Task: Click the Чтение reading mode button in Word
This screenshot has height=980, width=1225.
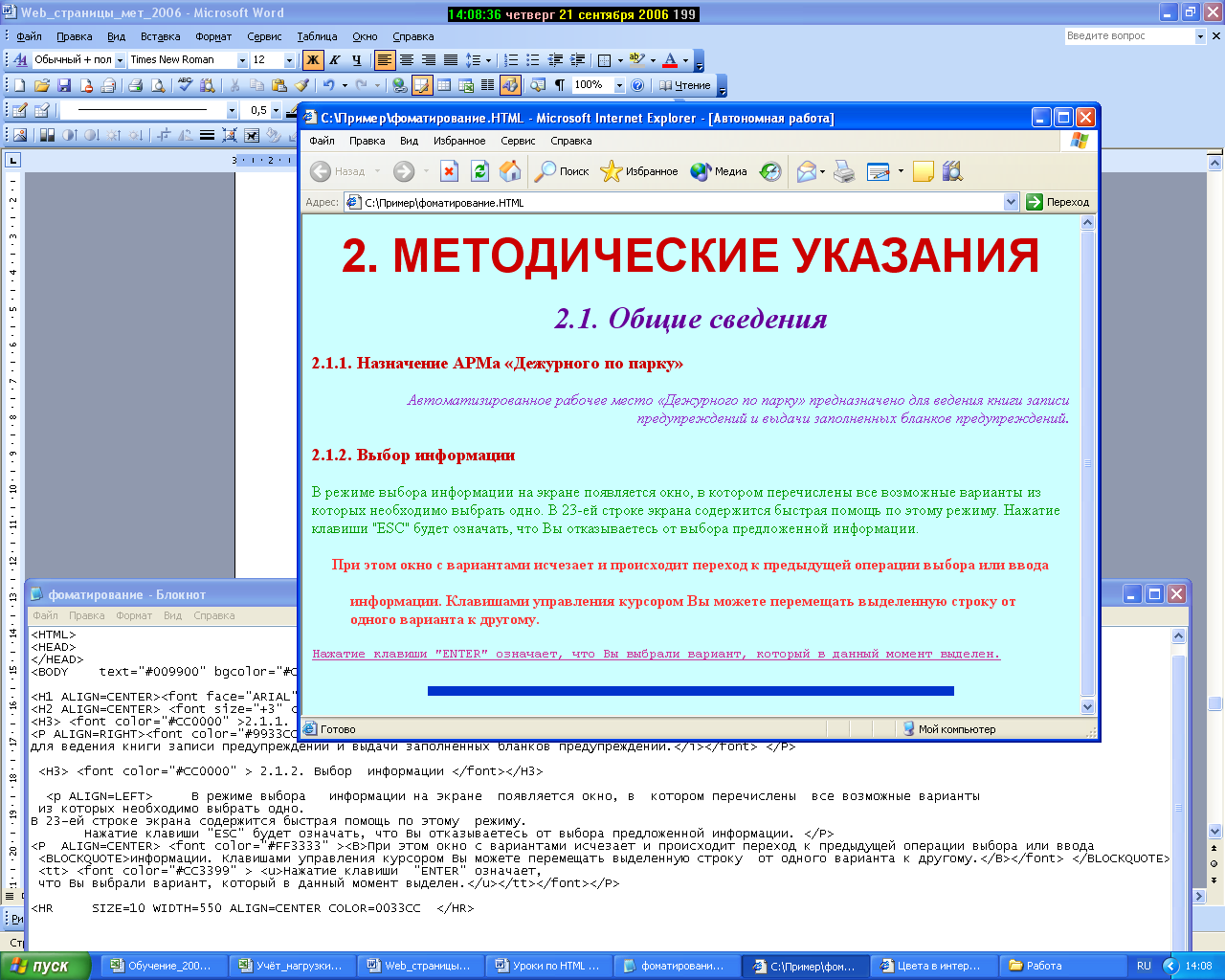Action: 685,85
